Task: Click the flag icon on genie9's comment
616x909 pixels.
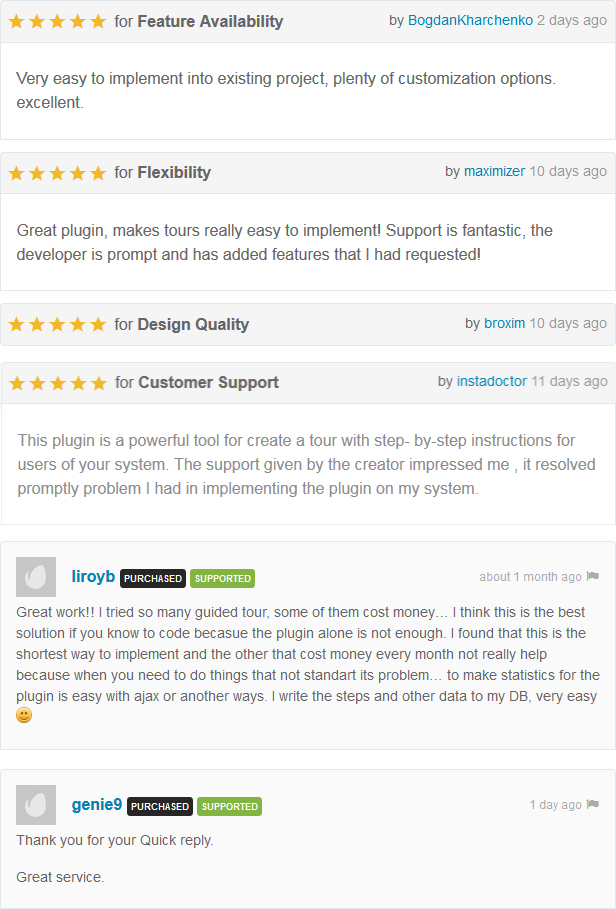Action: click(592, 803)
